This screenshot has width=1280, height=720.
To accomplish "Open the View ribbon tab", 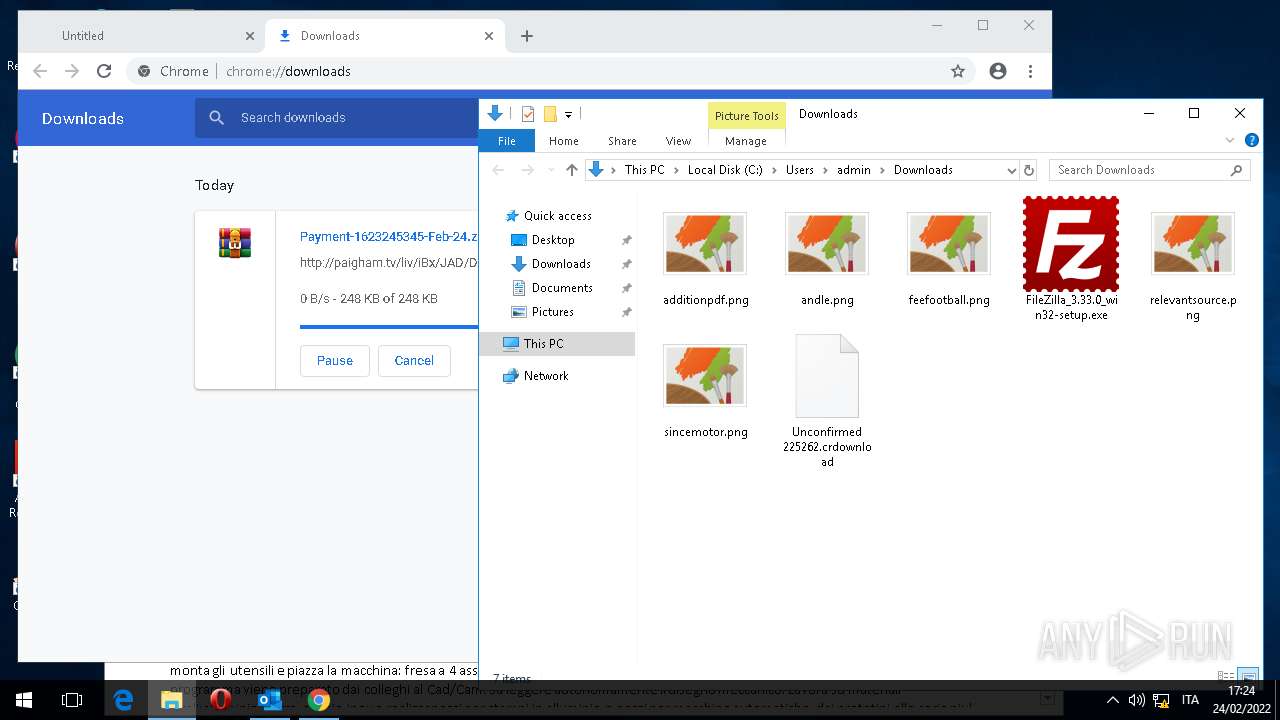I will pyautogui.click(x=678, y=141).
